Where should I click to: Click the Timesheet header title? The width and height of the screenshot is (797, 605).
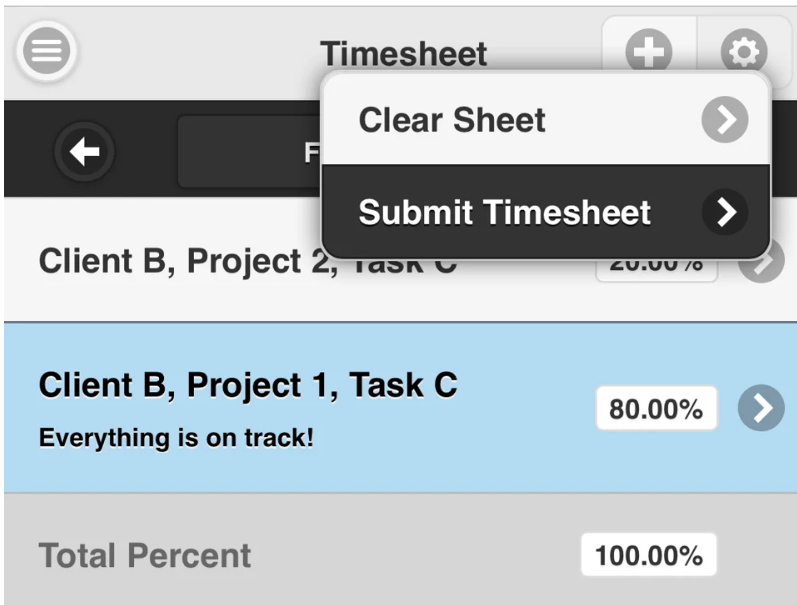coord(404,53)
